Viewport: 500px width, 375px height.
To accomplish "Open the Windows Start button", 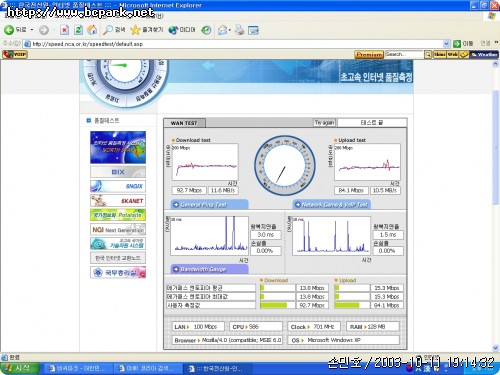I will pos(20,368).
